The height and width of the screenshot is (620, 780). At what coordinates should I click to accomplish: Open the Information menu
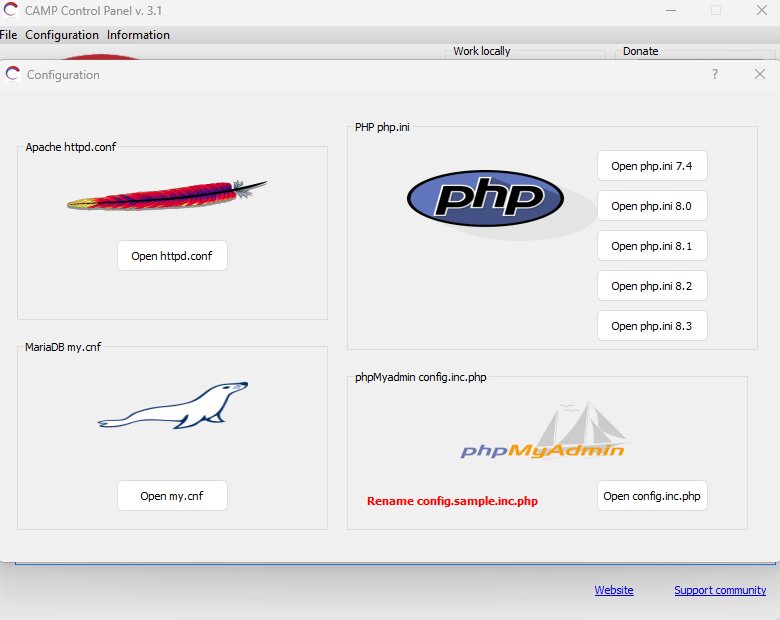tap(138, 35)
